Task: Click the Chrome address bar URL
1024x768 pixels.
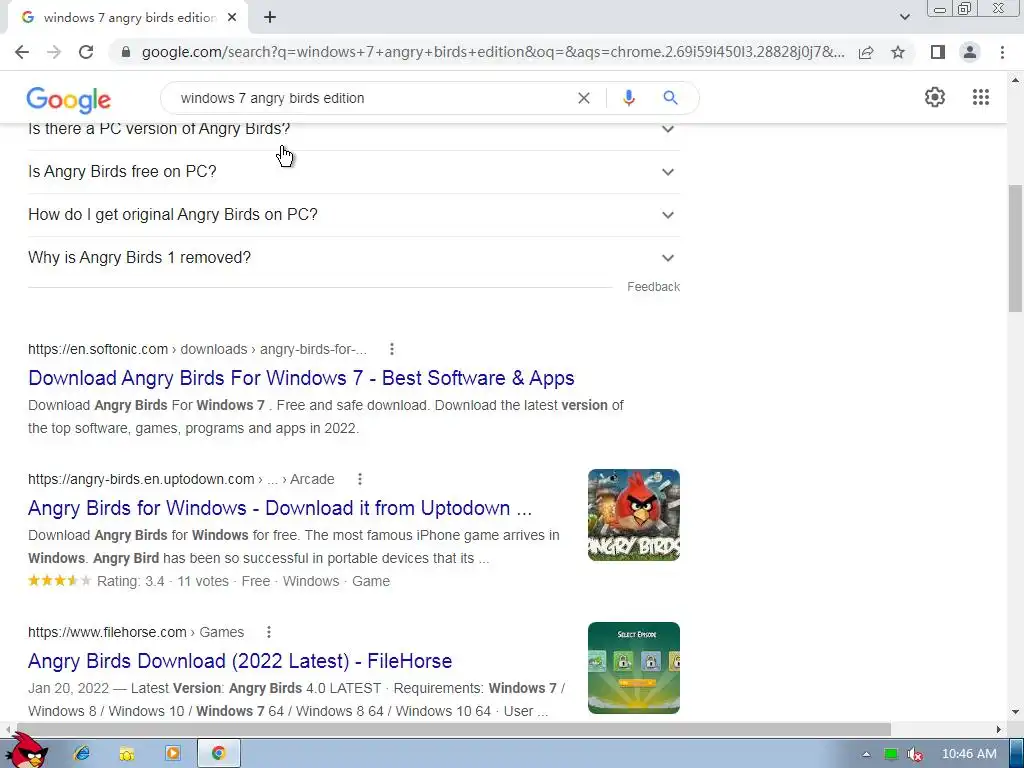Action: [x=493, y=52]
